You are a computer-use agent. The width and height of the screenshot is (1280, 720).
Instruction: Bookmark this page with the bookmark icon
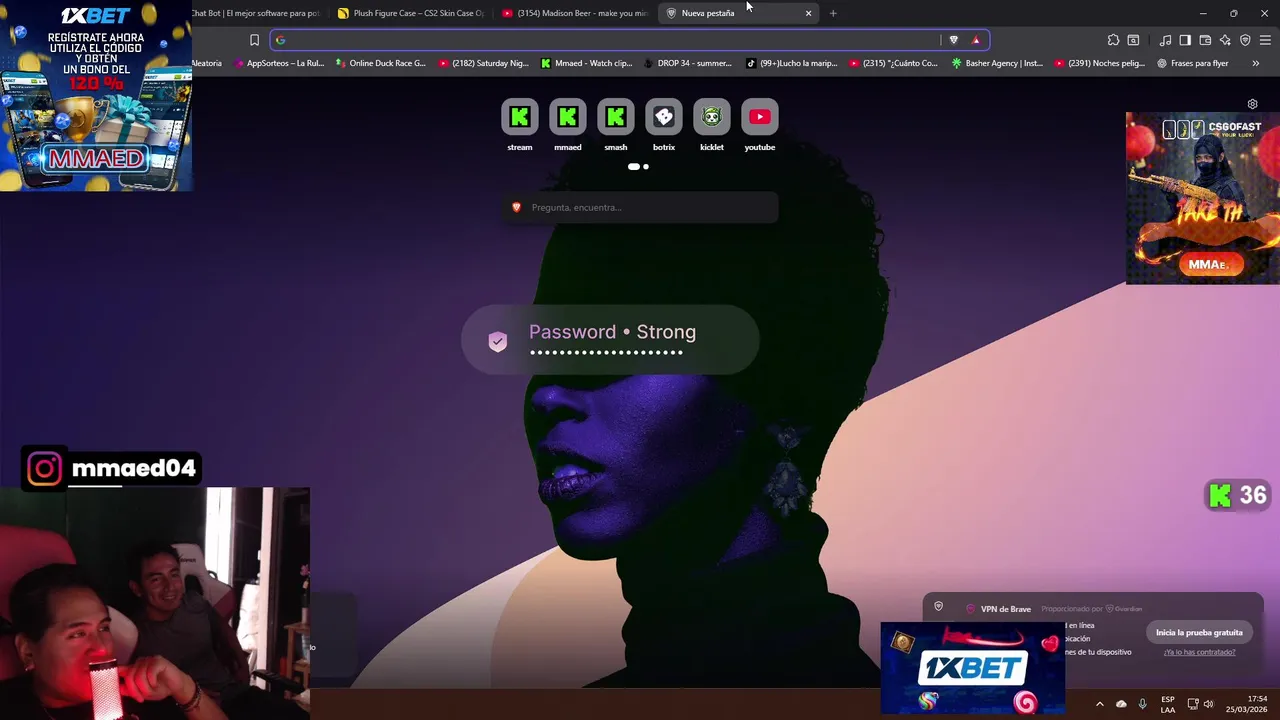[x=254, y=40]
